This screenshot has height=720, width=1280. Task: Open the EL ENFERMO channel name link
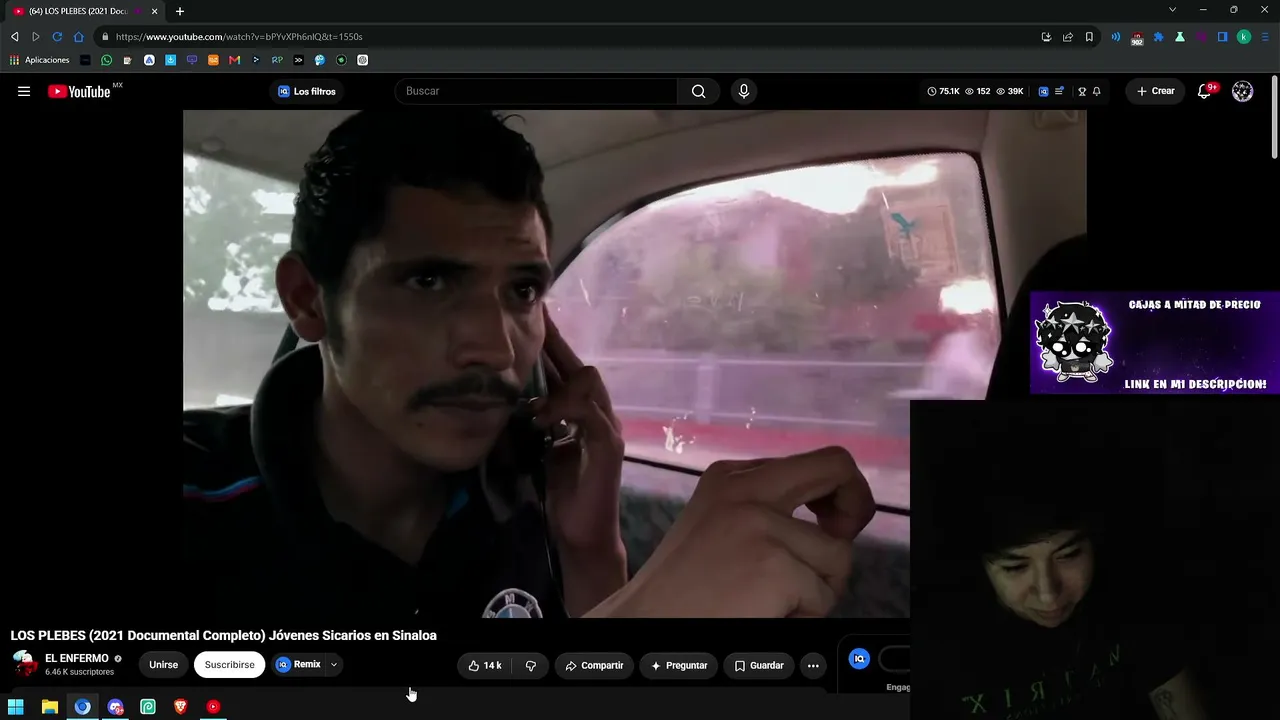(x=77, y=659)
